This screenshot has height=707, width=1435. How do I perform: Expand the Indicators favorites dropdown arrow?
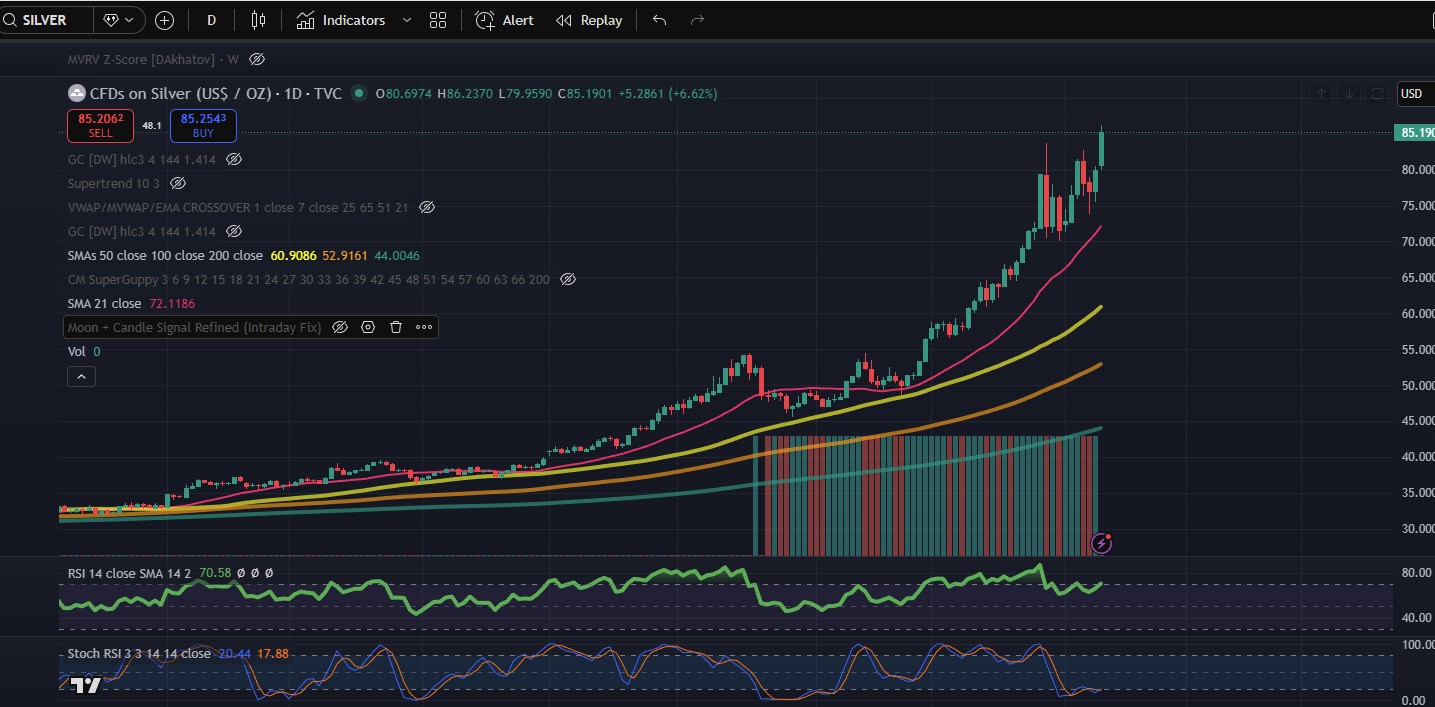(406, 20)
